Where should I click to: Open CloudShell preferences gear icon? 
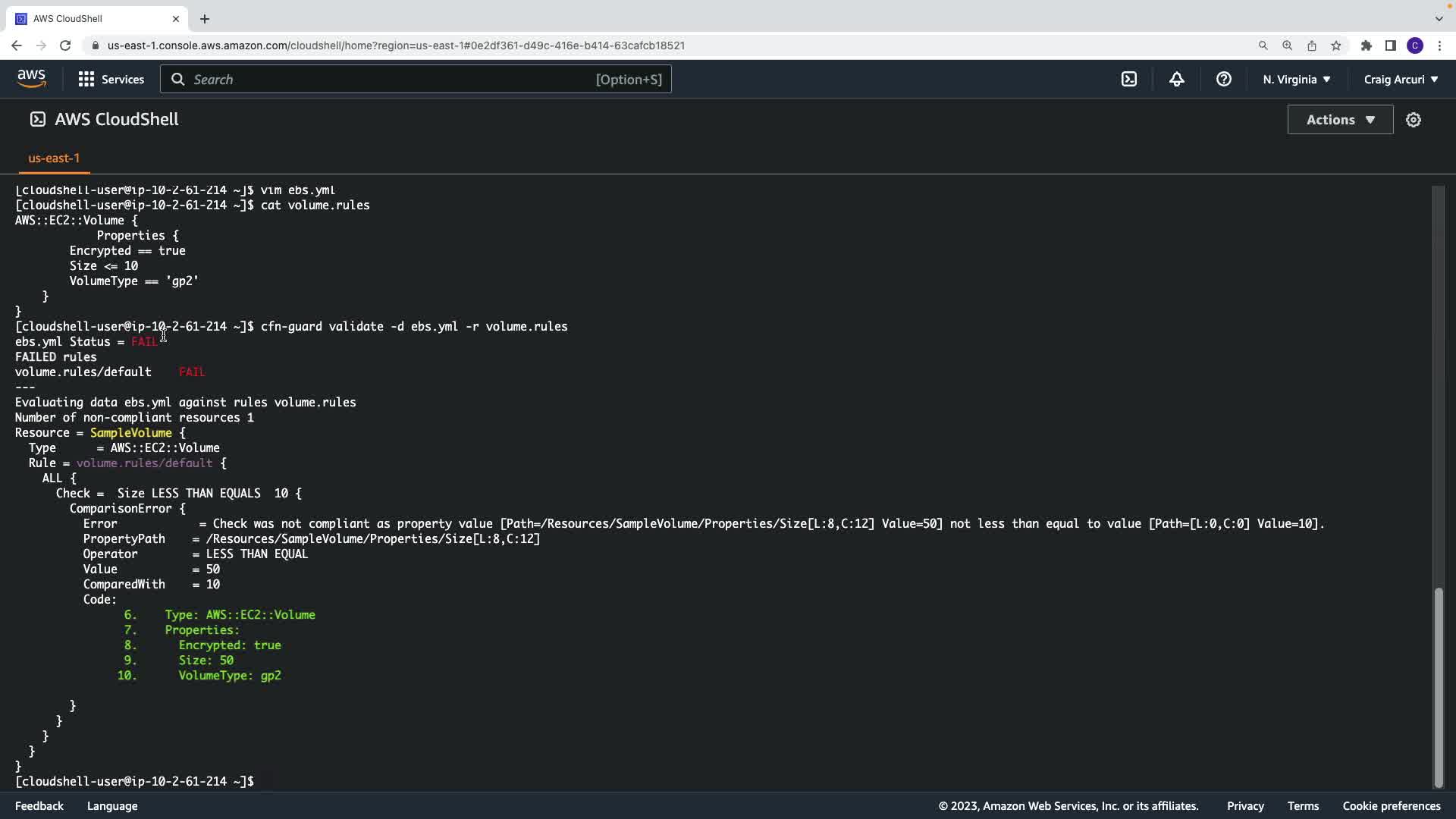(x=1413, y=120)
